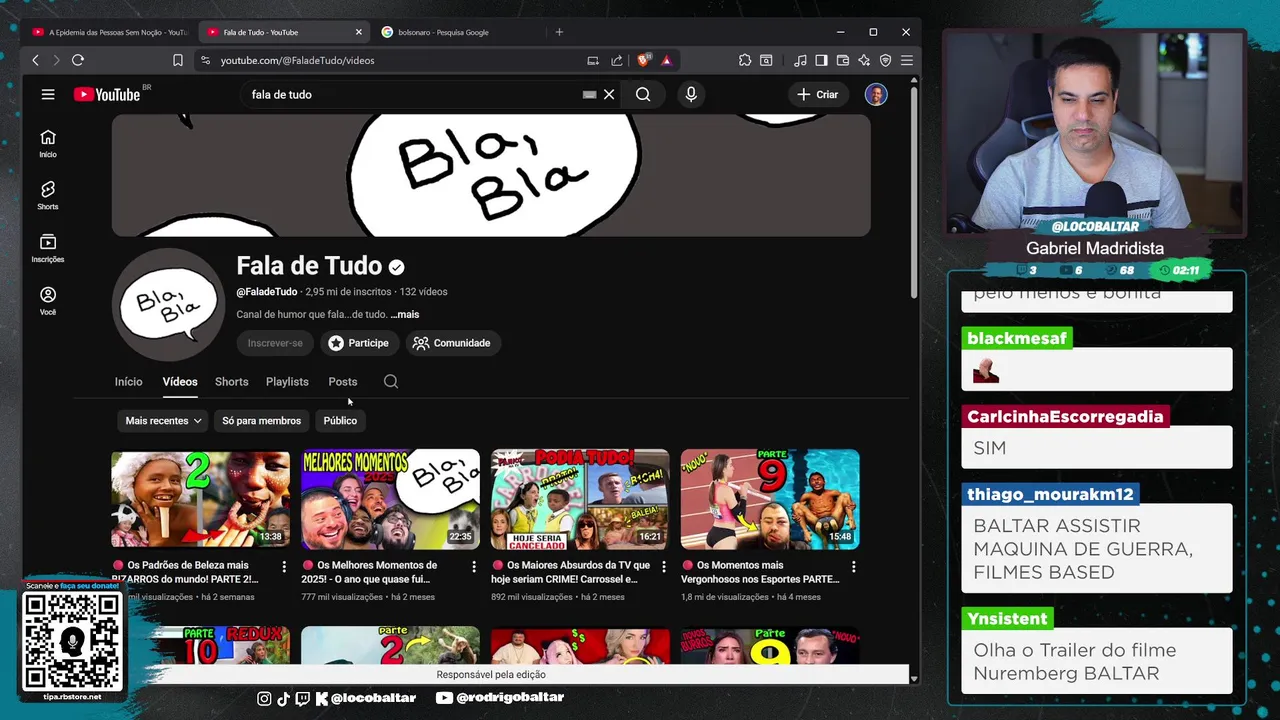The image size is (1280, 720).
Task: Open the Comunidade button
Action: 452,343
